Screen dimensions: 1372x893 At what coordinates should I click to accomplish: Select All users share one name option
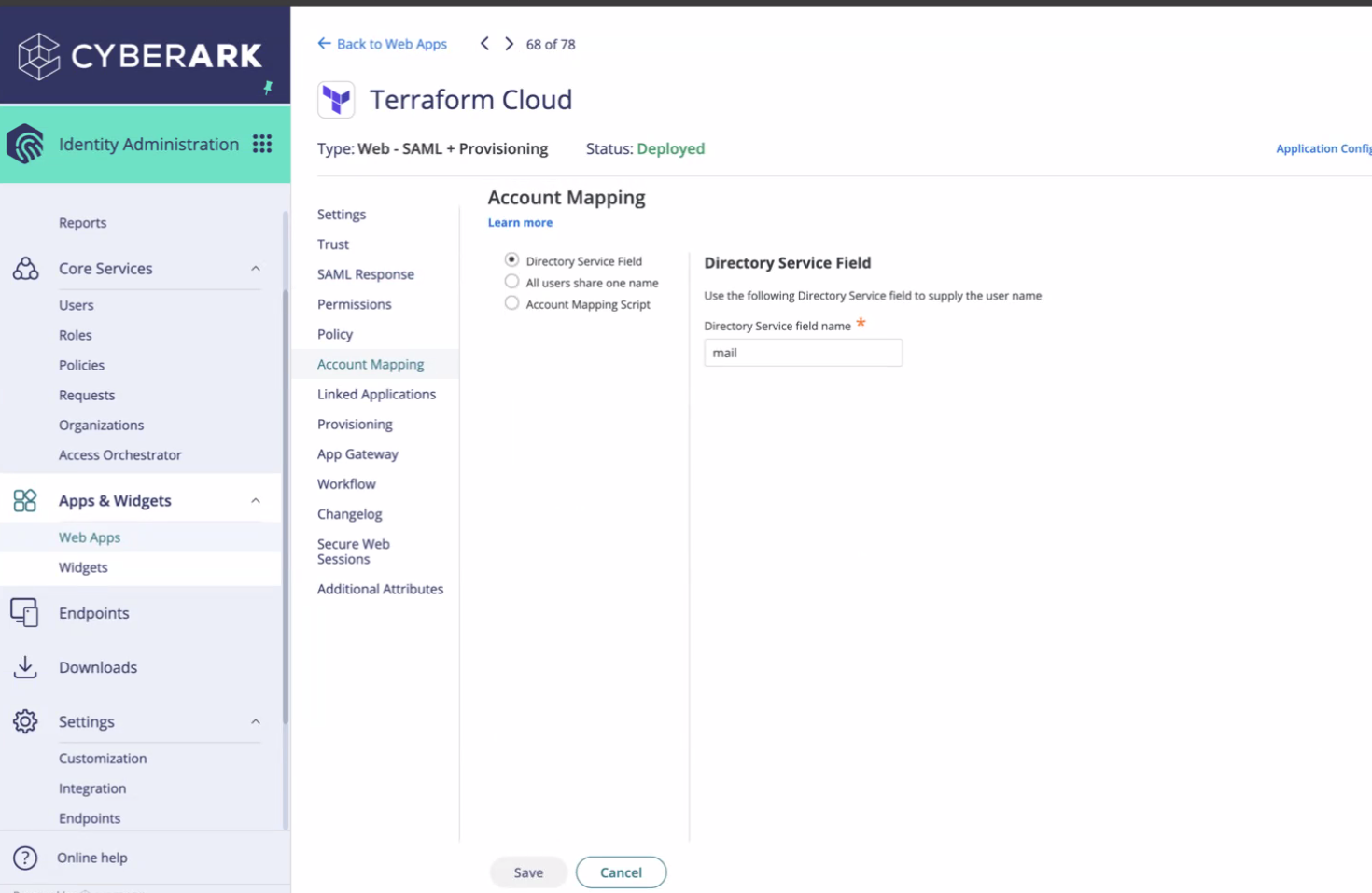pos(511,282)
